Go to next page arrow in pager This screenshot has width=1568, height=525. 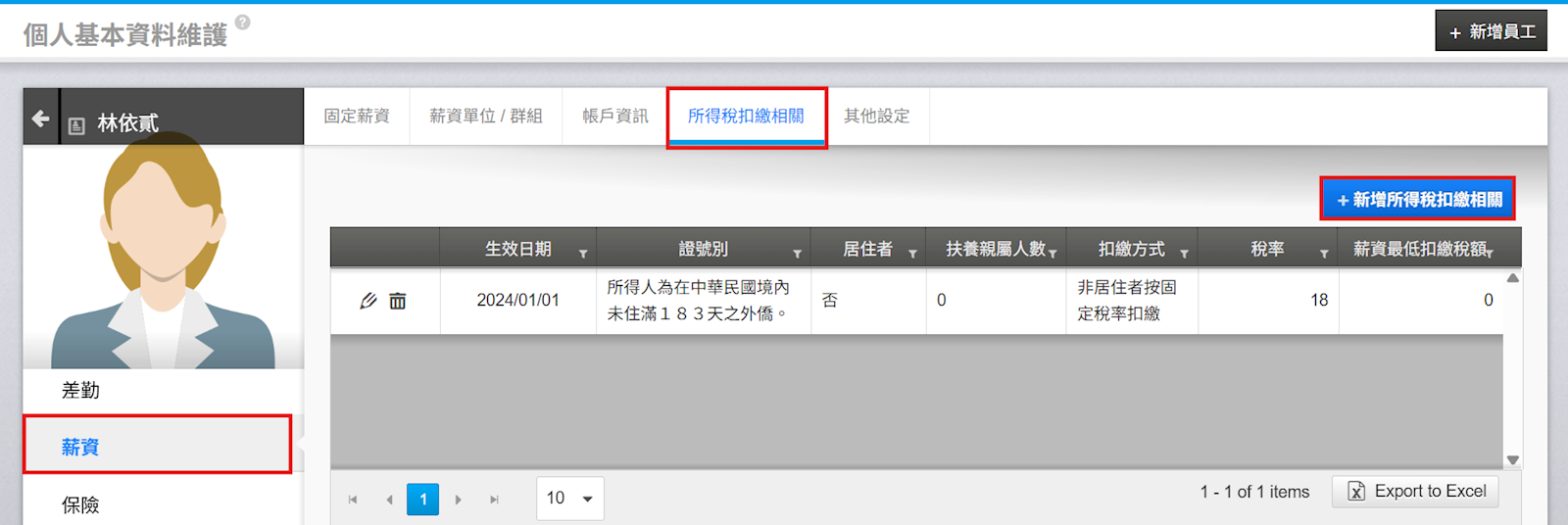click(458, 500)
